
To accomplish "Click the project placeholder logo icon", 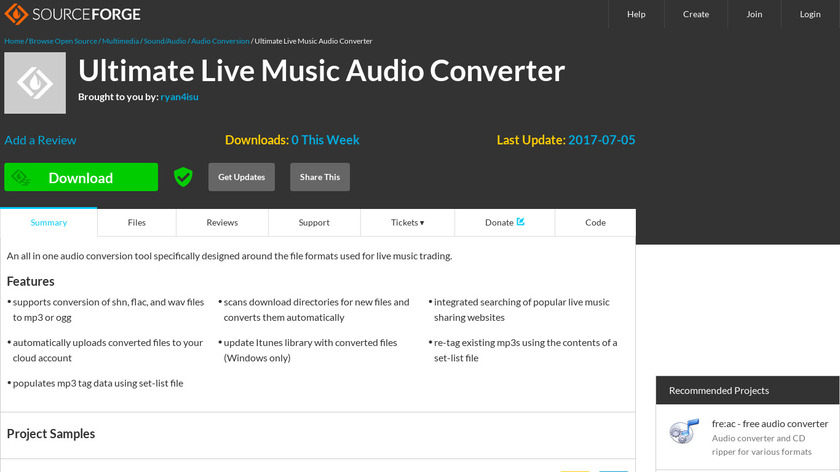I will tap(35, 83).
